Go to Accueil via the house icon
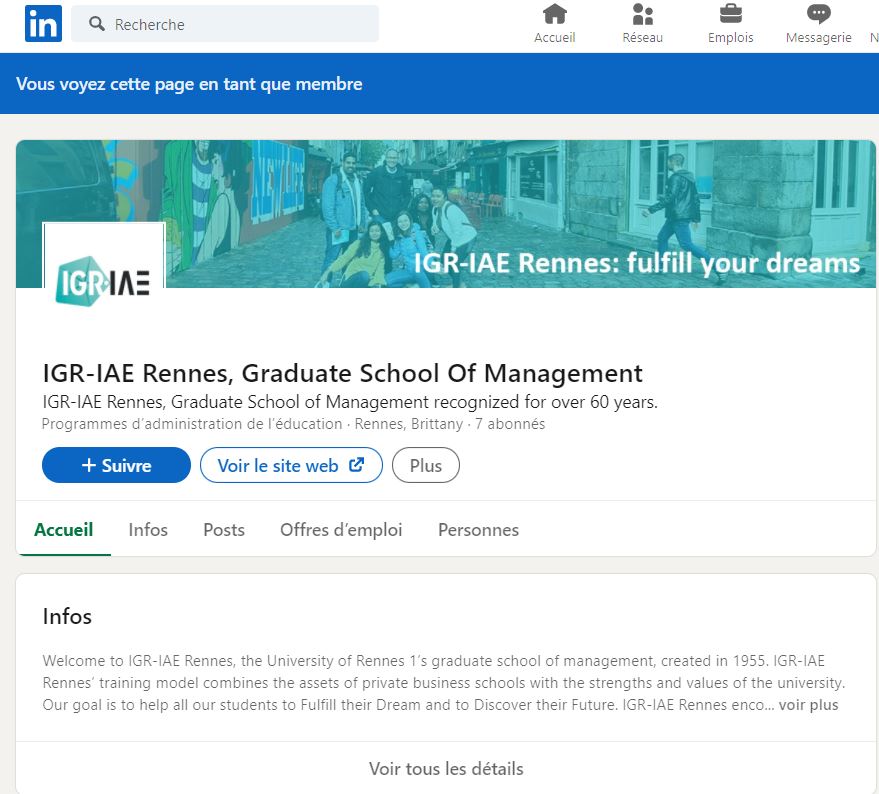879x794 pixels. point(554,15)
